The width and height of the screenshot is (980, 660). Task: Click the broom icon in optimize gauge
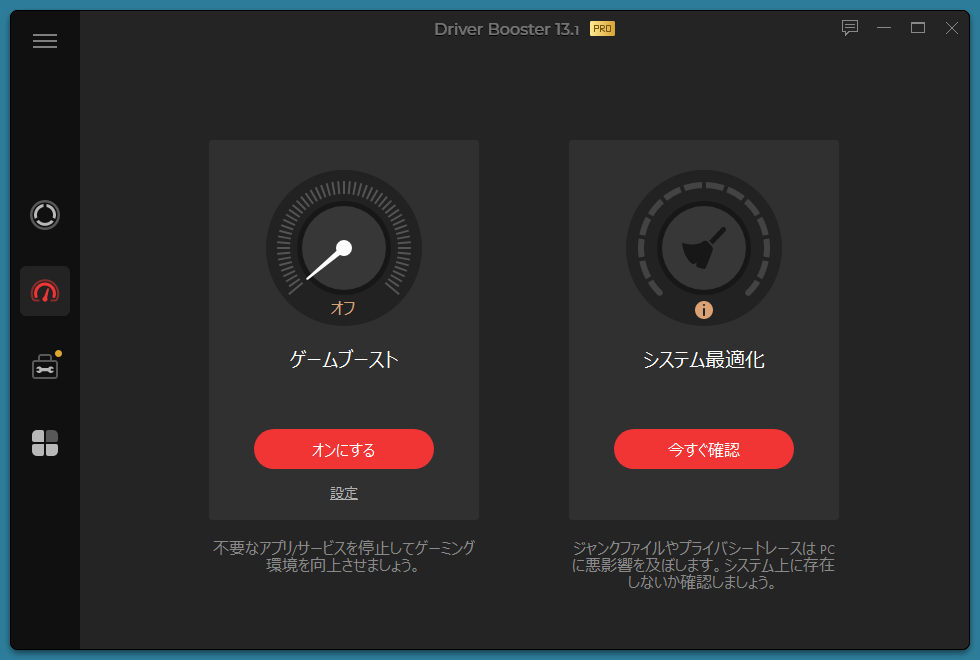704,246
